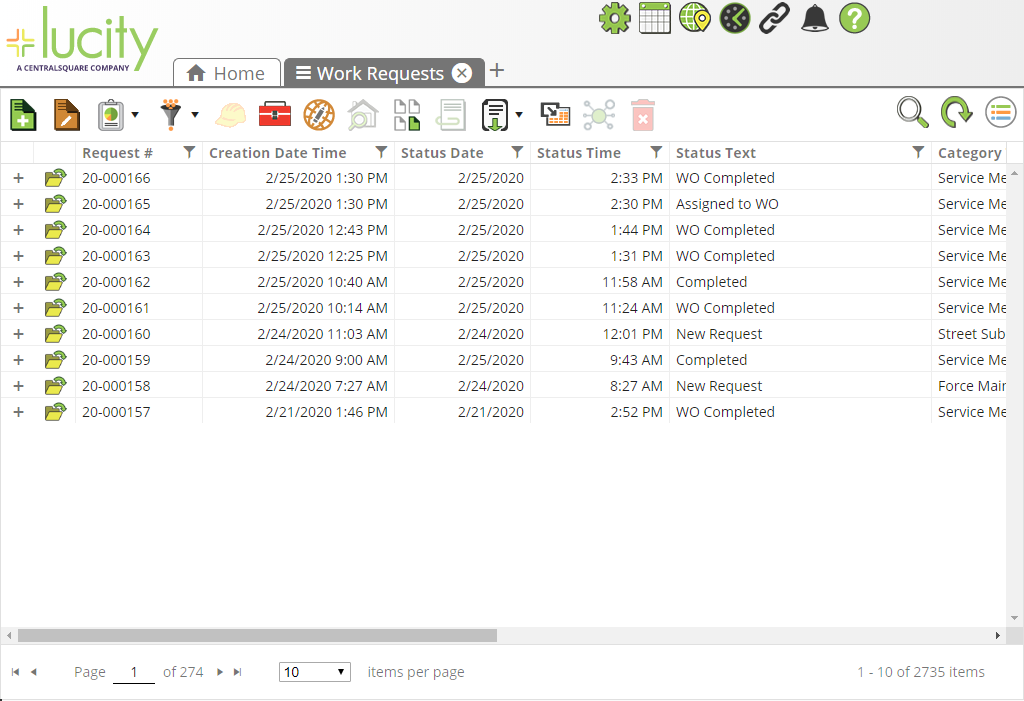Open the search magnifier tool
Viewport: 1024px width, 701px height.
[911, 113]
